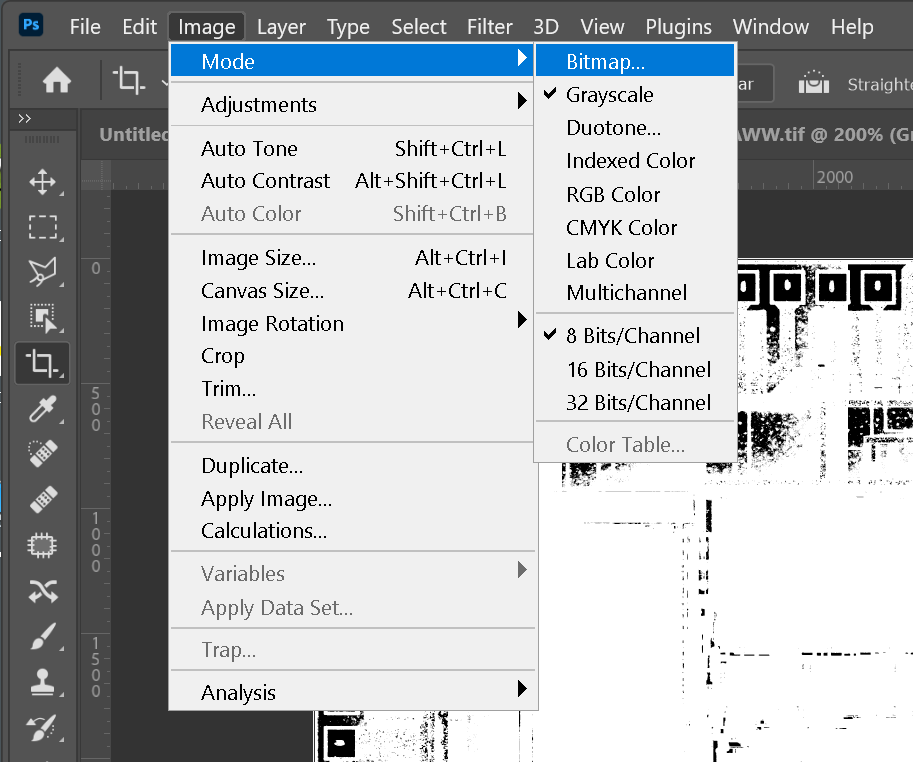Switch to the .tif @ 200% document tab
913x762 pixels.
pyautogui.click(x=825, y=134)
